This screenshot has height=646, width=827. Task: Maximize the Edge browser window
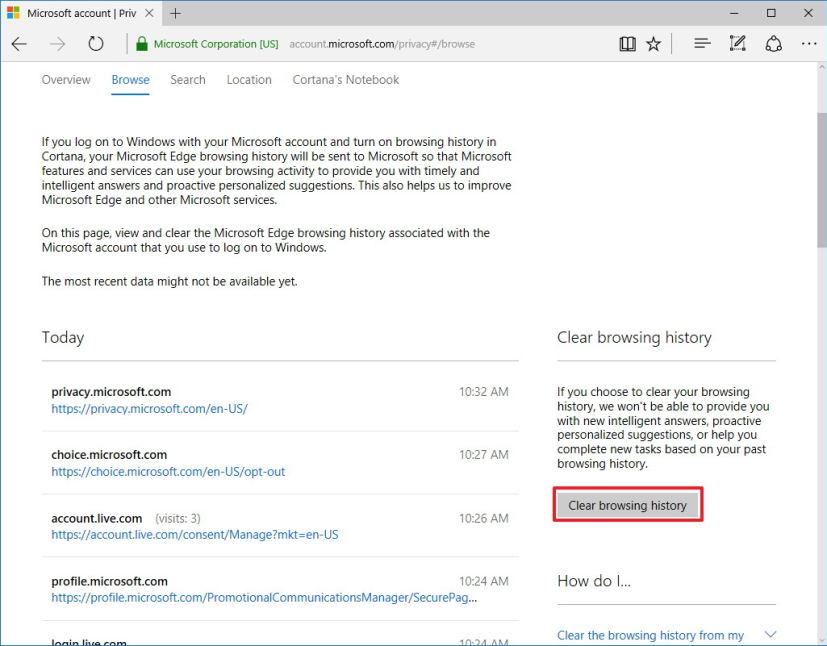pos(771,13)
